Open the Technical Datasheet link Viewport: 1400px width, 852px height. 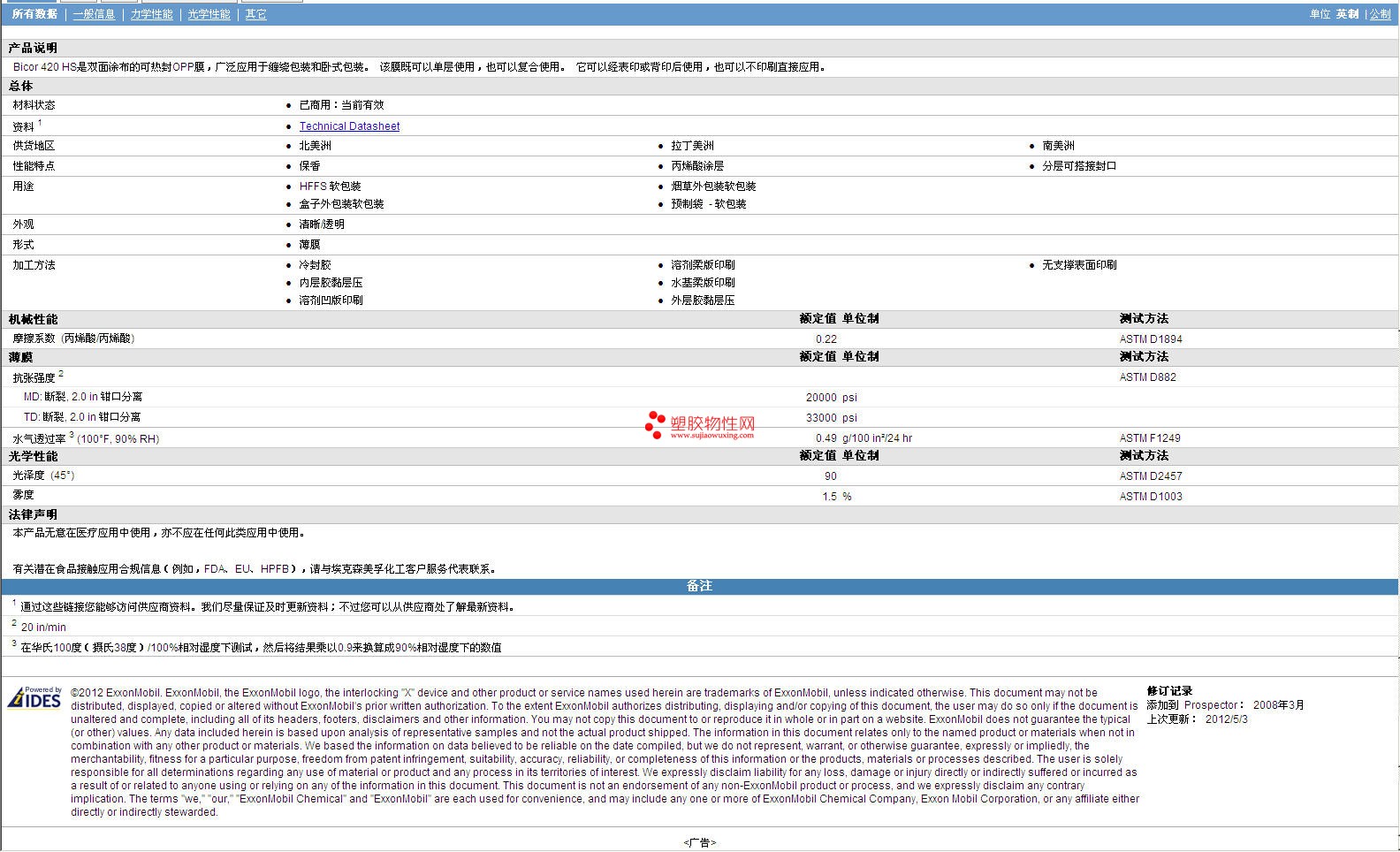(x=349, y=126)
